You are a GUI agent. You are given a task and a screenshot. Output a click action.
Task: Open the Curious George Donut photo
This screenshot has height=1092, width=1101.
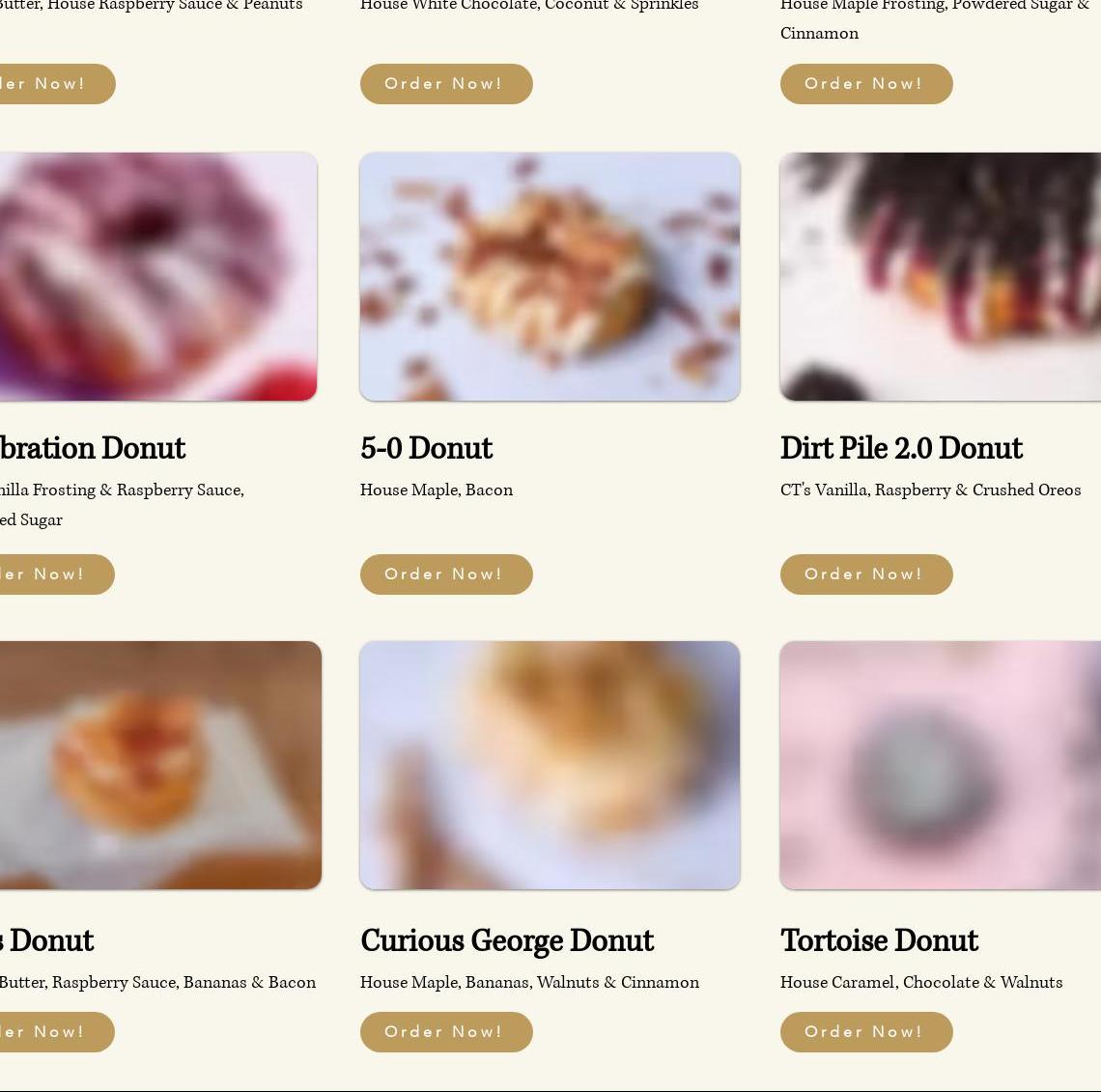click(x=550, y=765)
